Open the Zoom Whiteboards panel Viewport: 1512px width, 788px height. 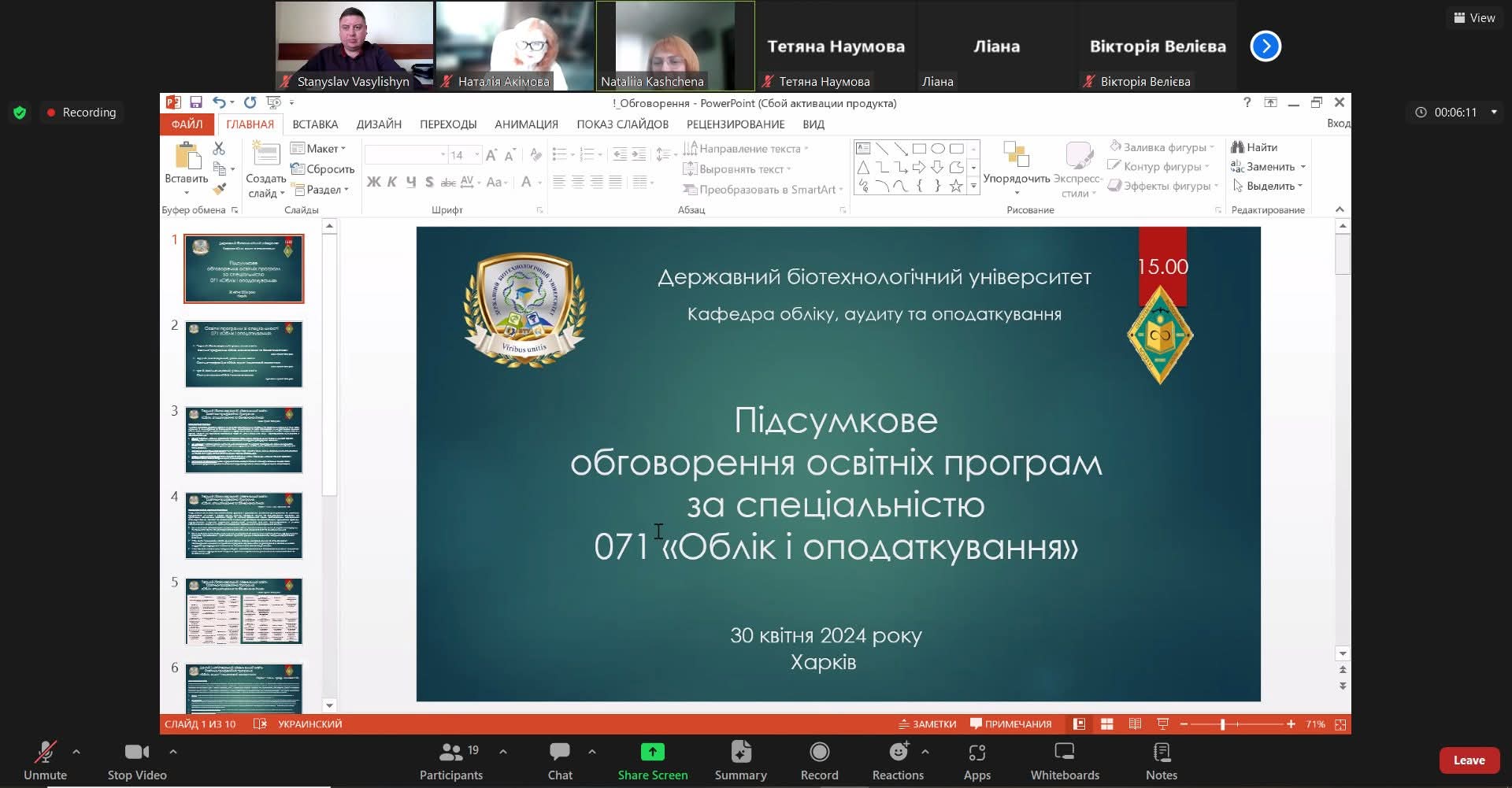coord(1064,760)
